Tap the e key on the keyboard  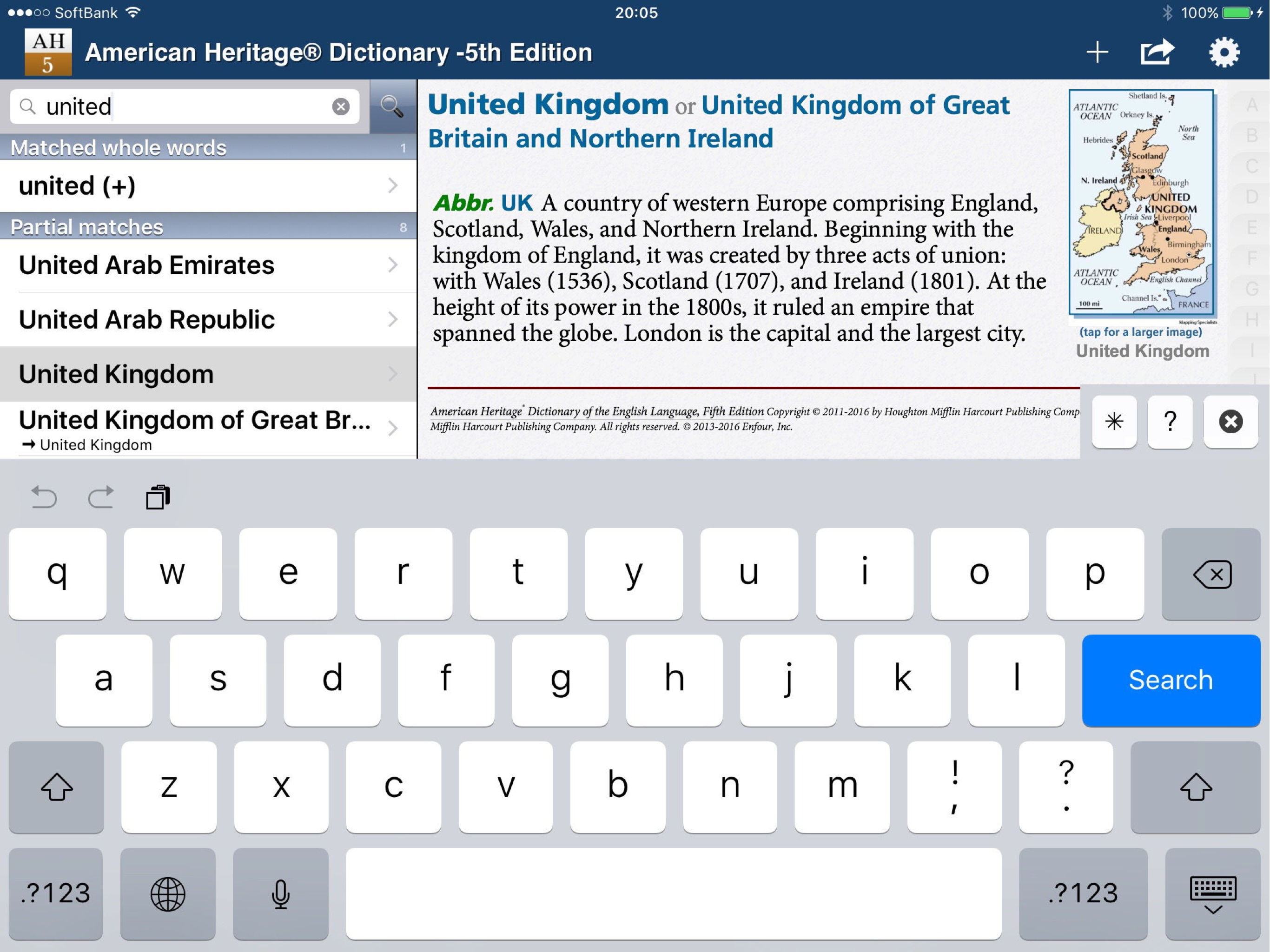288,574
